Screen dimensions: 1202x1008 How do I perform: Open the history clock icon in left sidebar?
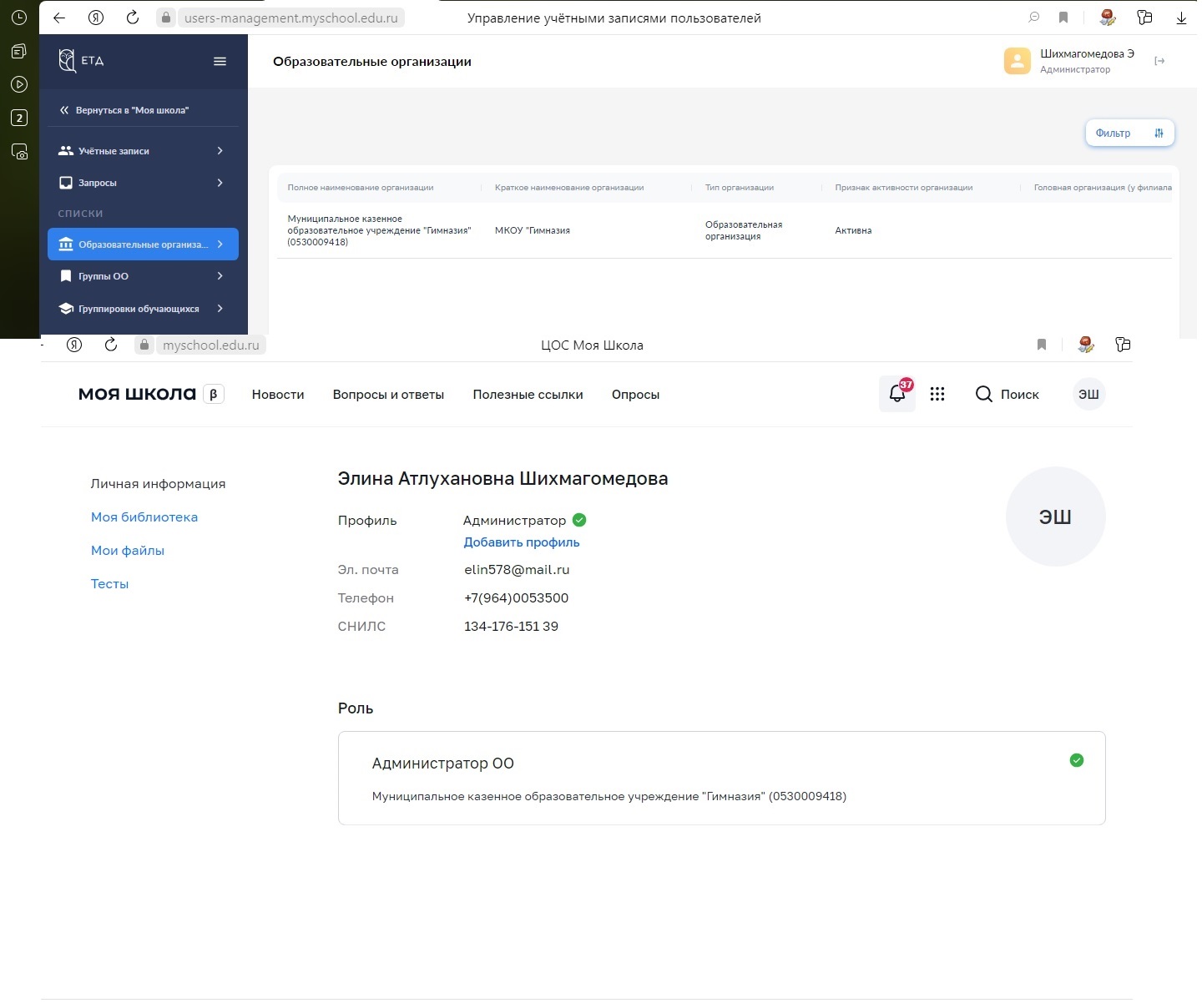[x=19, y=18]
